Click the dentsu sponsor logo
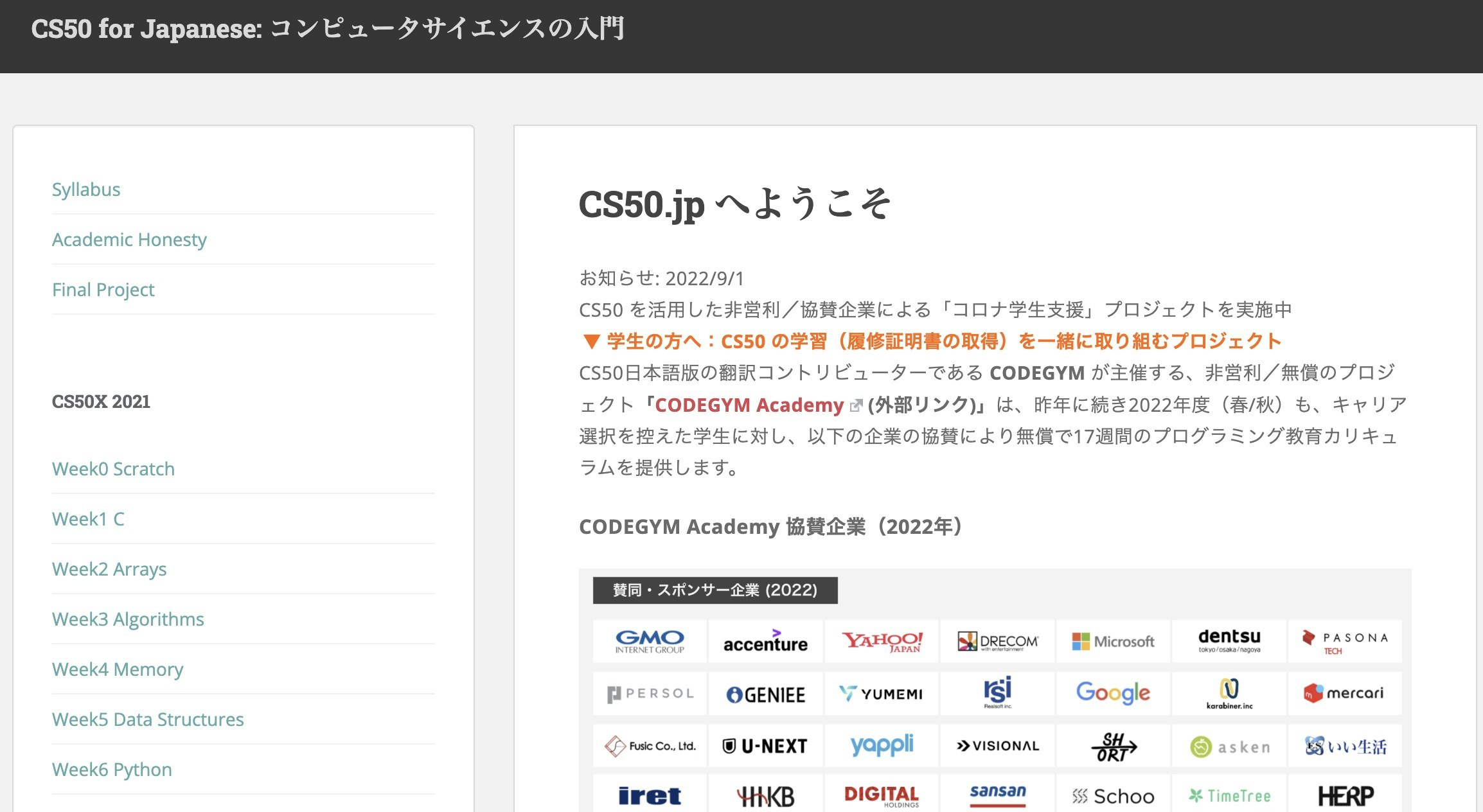 1229,640
